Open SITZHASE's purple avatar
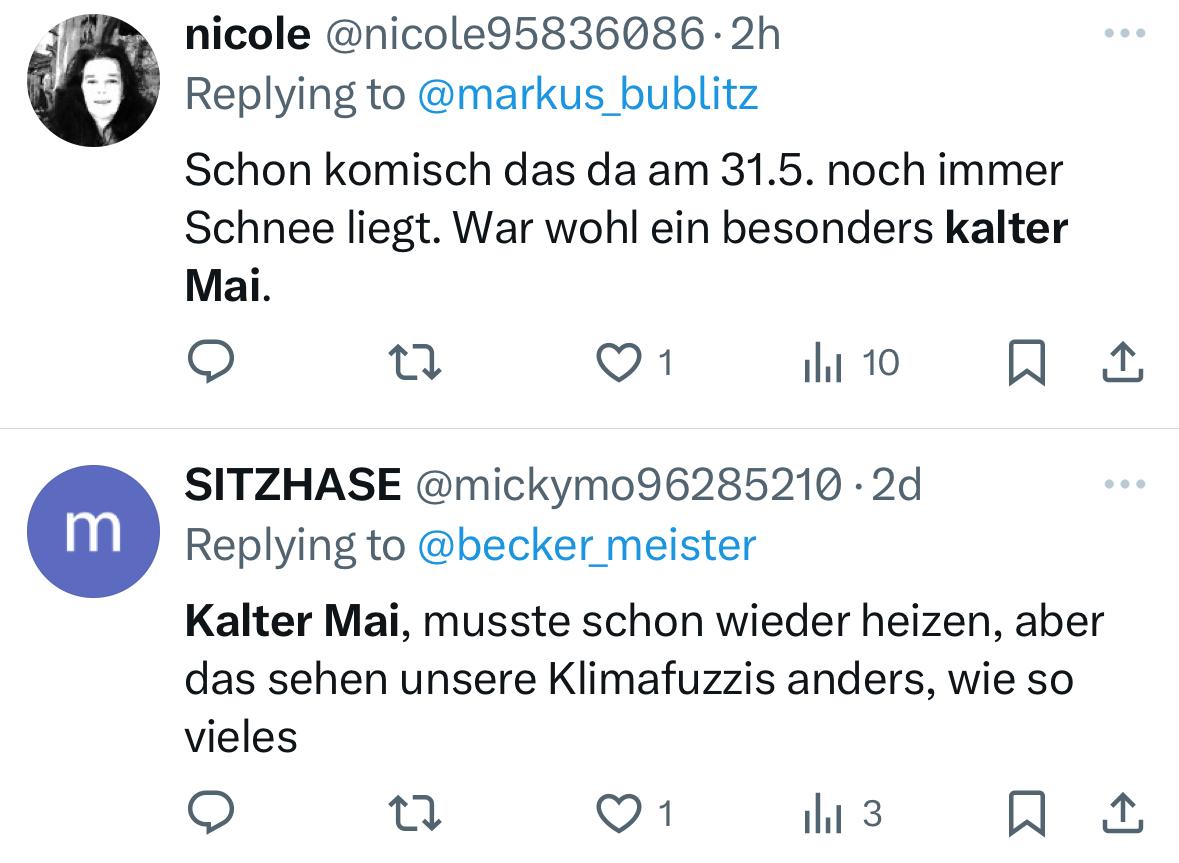 click(93, 531)
